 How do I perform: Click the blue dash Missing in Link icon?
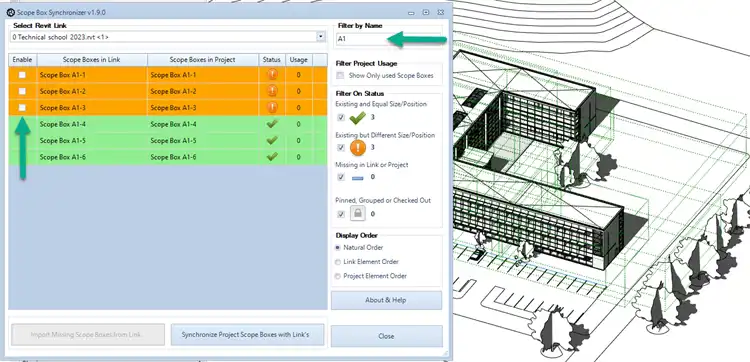pos(357,177)
